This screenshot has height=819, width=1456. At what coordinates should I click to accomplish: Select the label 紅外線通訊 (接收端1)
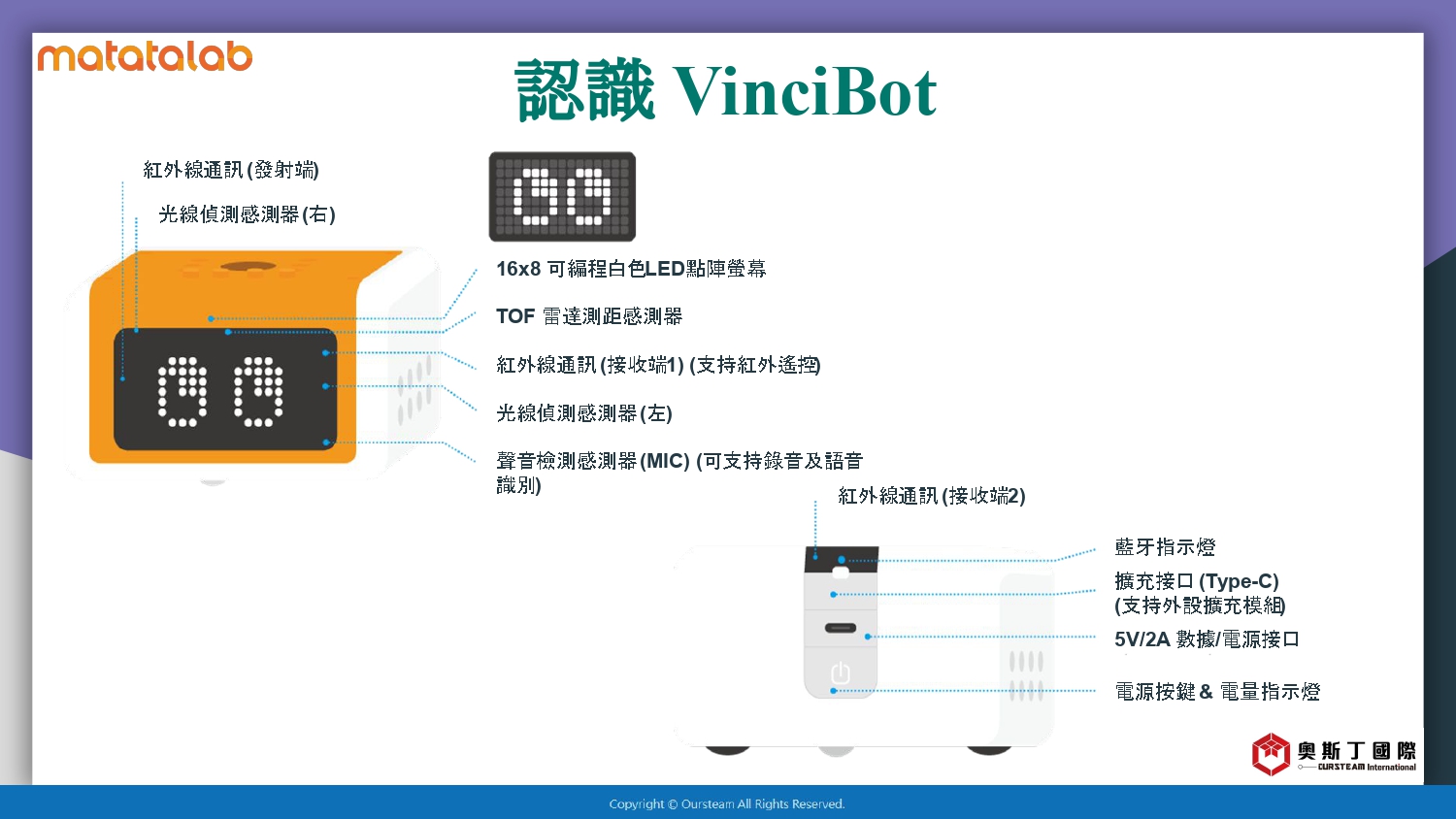coord(590,365)
